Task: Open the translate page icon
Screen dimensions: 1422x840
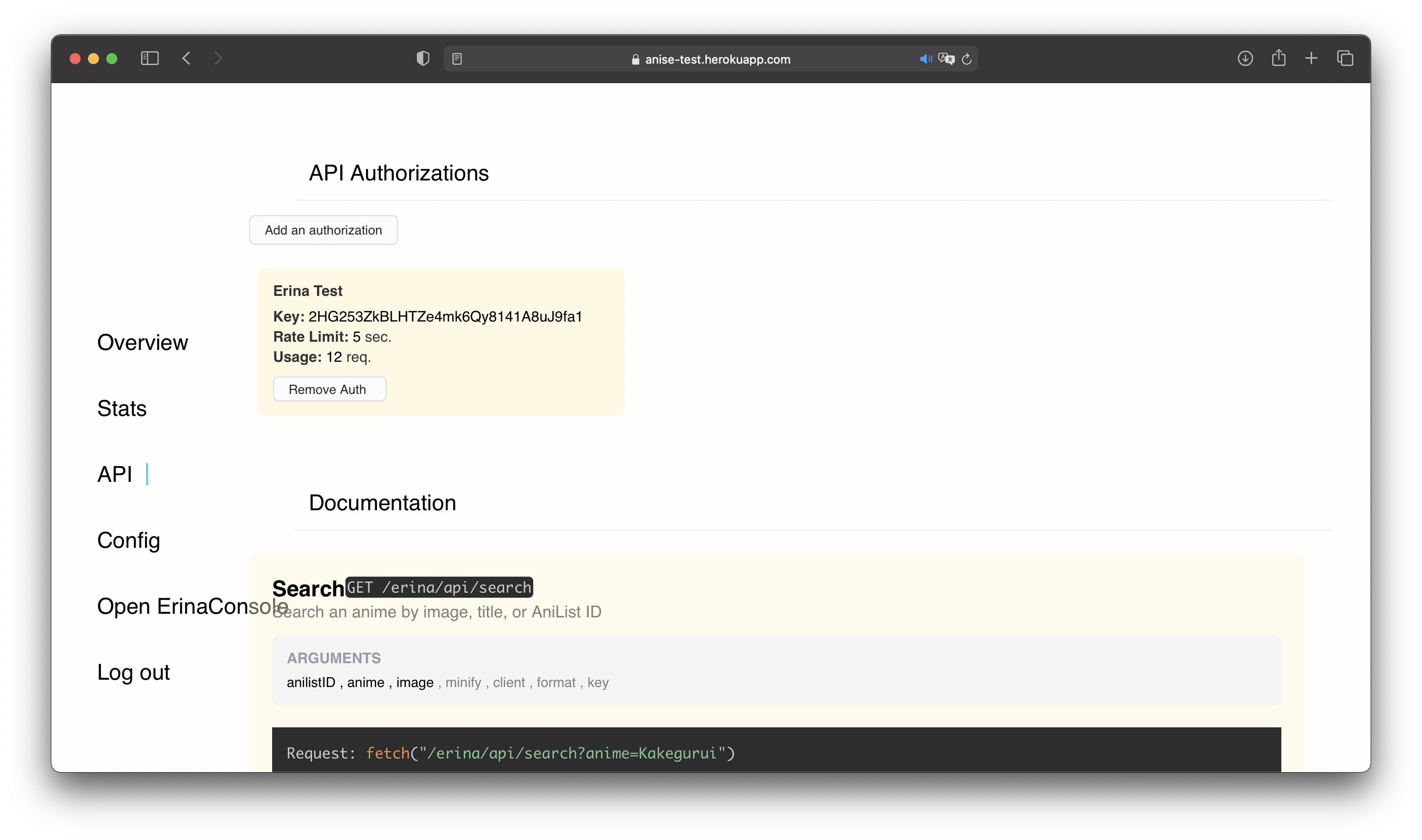Action: point(946,59)
